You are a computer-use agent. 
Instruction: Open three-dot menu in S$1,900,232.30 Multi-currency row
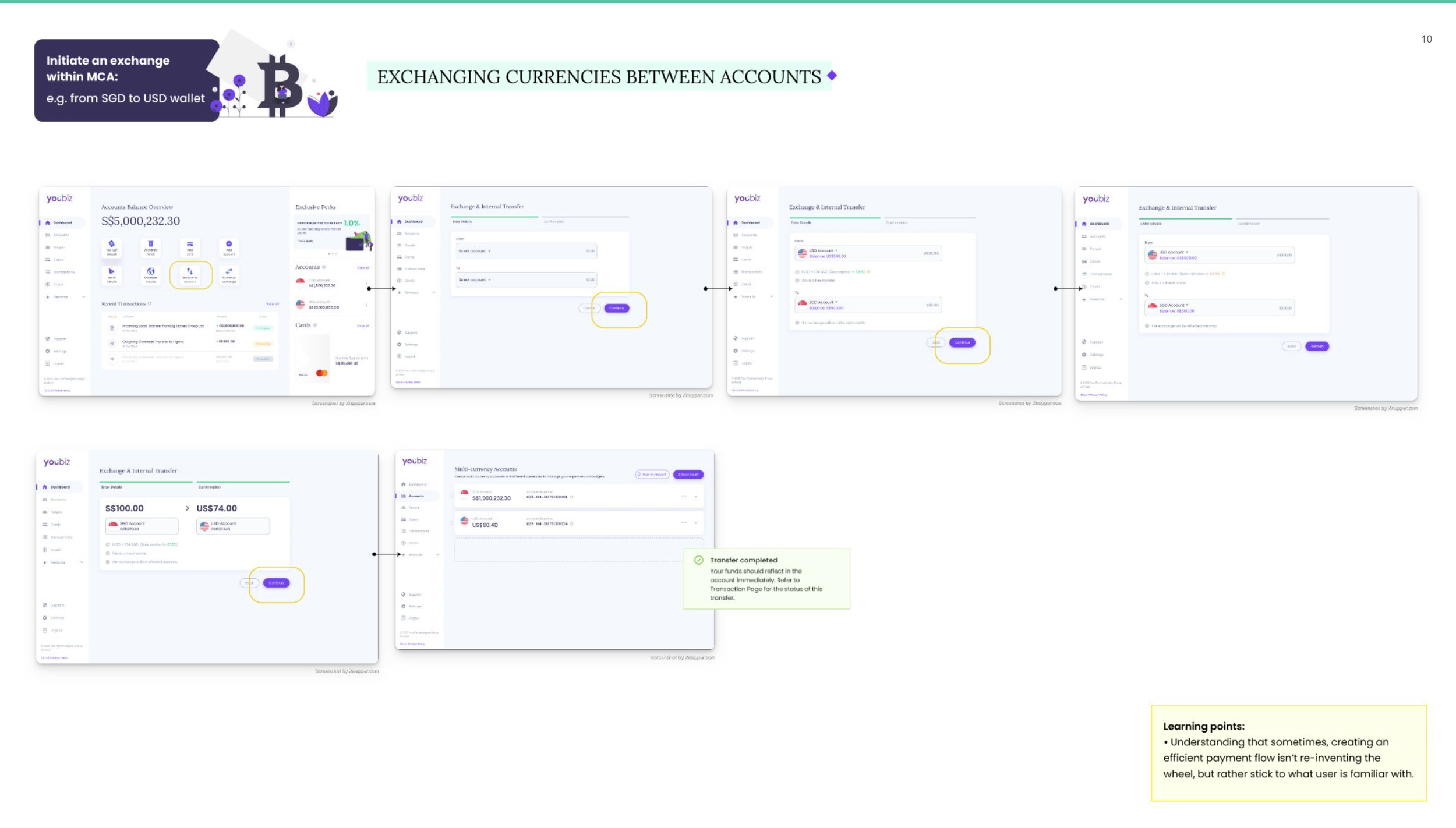pos(684,496)
